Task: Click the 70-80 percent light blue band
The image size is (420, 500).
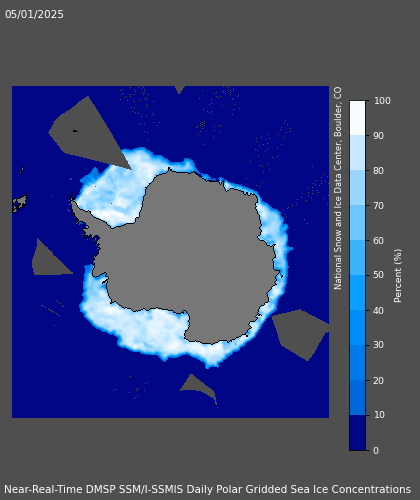Action: 357,188
